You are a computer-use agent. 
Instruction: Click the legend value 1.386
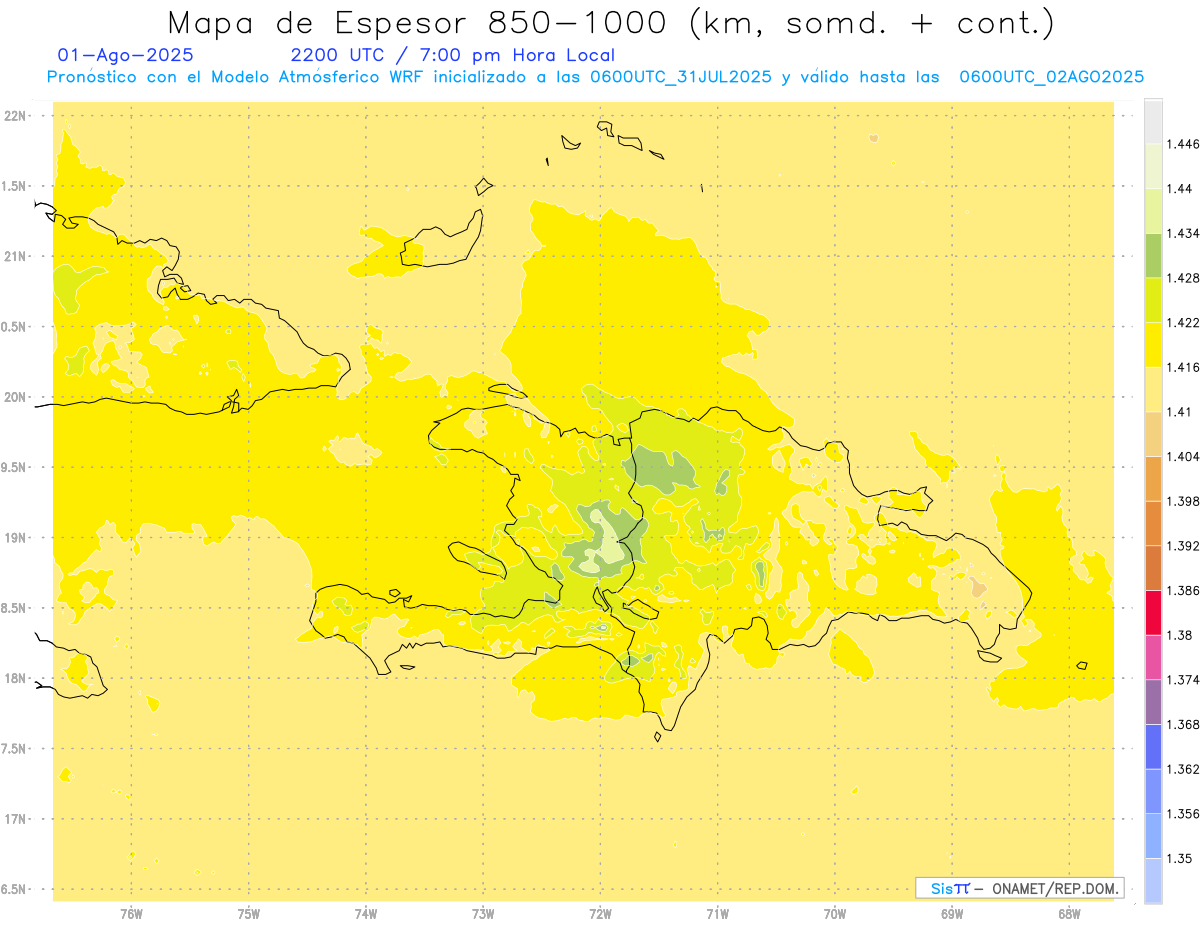click(1183, 591)
